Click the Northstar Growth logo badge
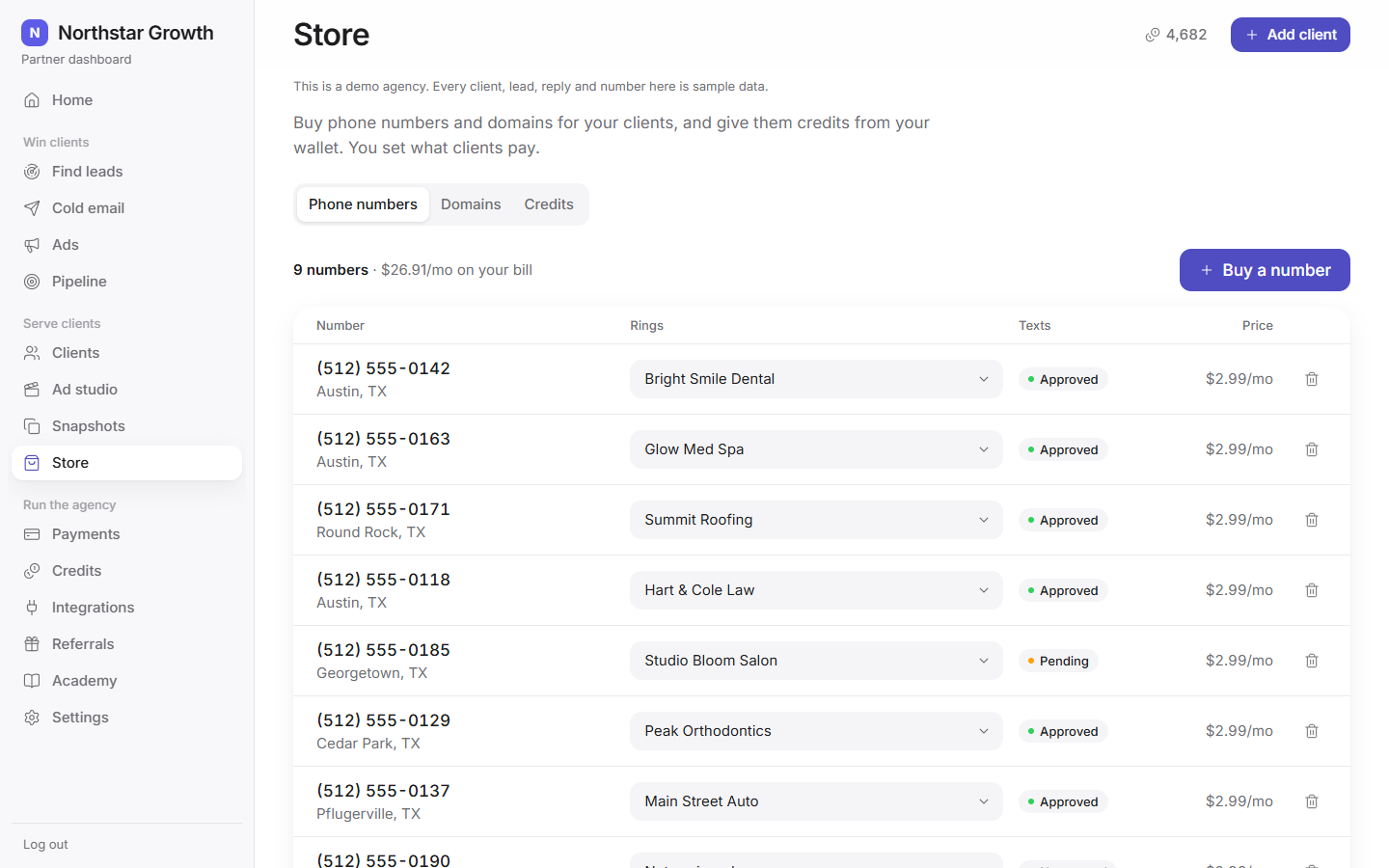 (x=35, y=33)
